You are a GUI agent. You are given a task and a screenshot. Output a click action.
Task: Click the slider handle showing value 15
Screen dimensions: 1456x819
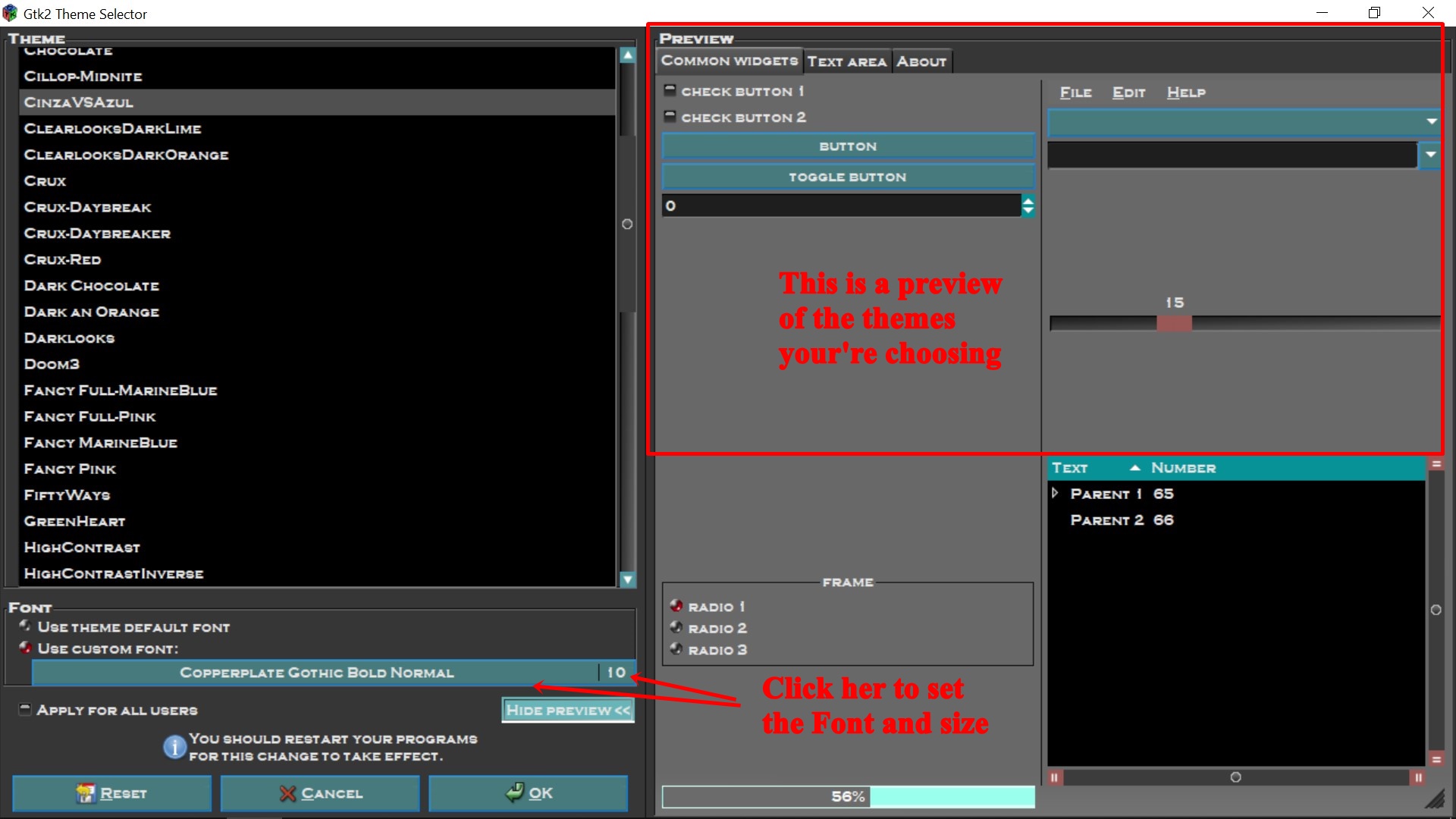tap(1174, 322)
